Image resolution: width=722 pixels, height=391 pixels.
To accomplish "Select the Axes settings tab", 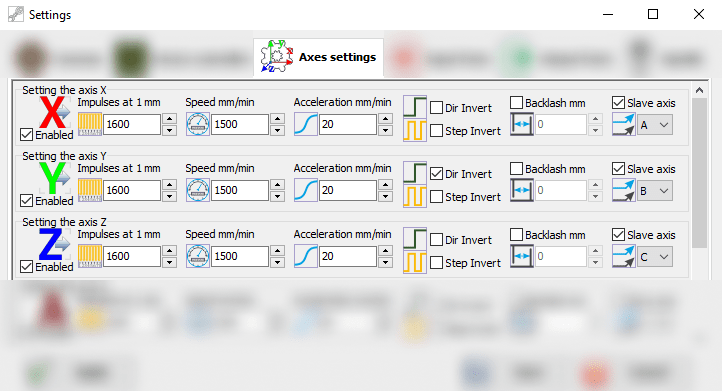I will pos(319,57).
